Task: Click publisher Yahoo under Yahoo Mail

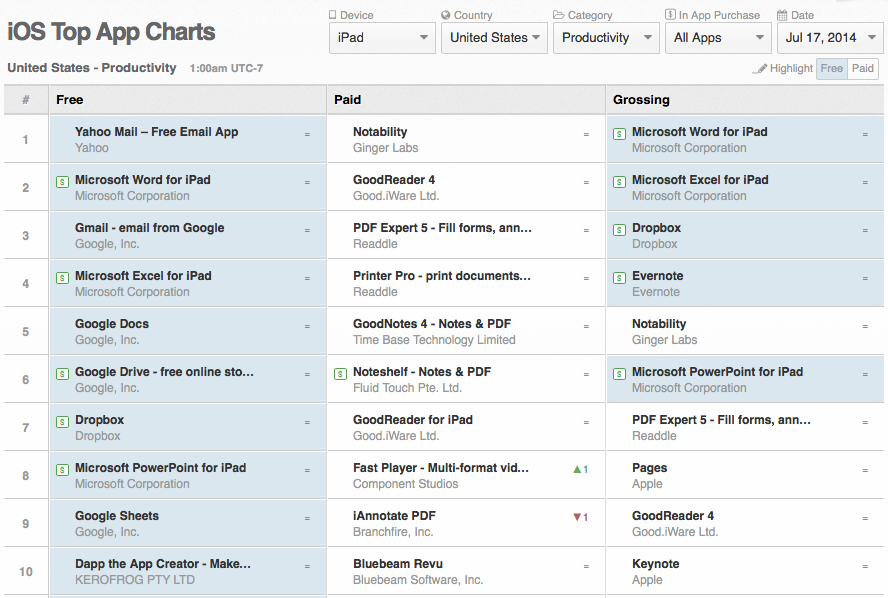Action: 92,148
